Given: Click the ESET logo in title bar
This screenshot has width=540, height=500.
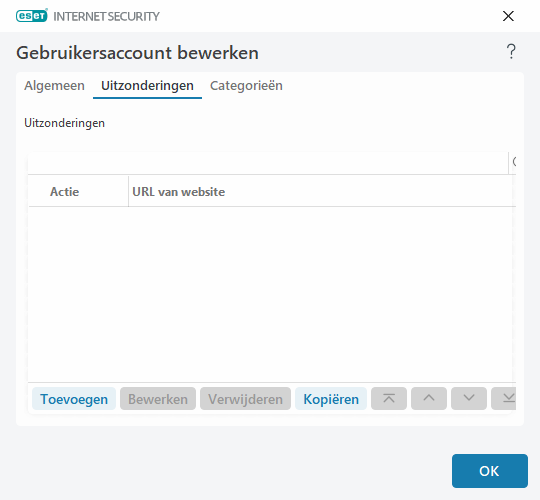Looking at the screenshot, I should 32,16.
